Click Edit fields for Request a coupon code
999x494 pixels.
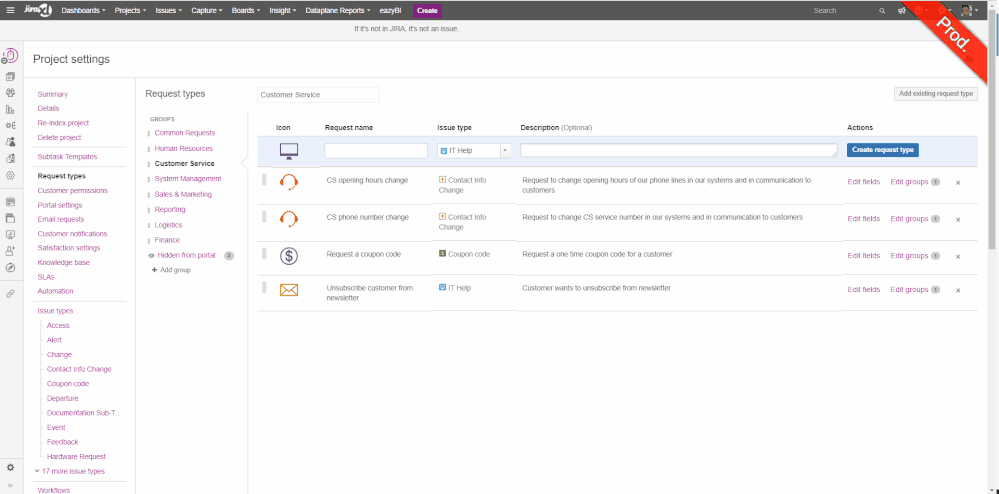(x=863, y=256)
